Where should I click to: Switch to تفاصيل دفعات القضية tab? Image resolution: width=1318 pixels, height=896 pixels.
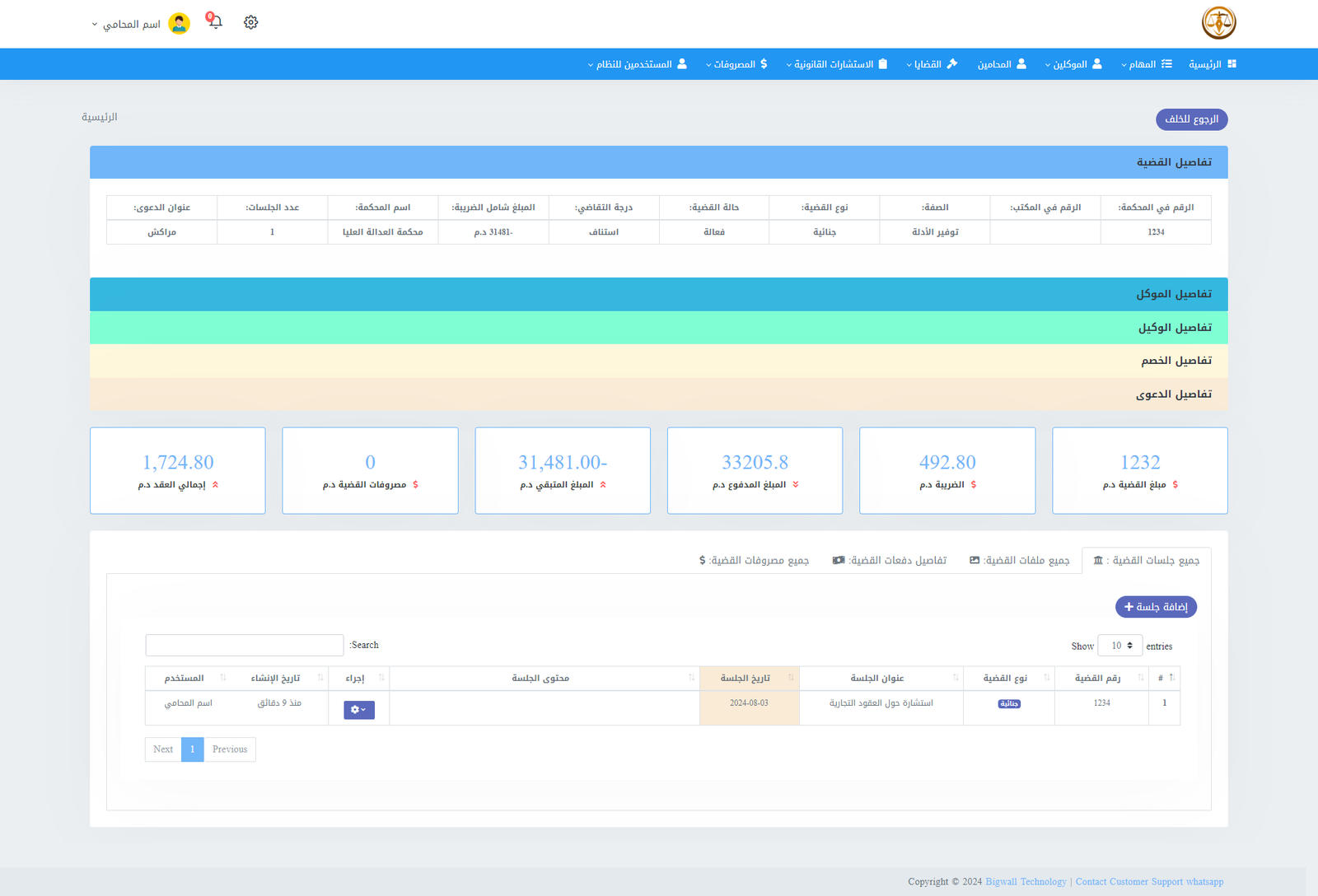[890, 561]
